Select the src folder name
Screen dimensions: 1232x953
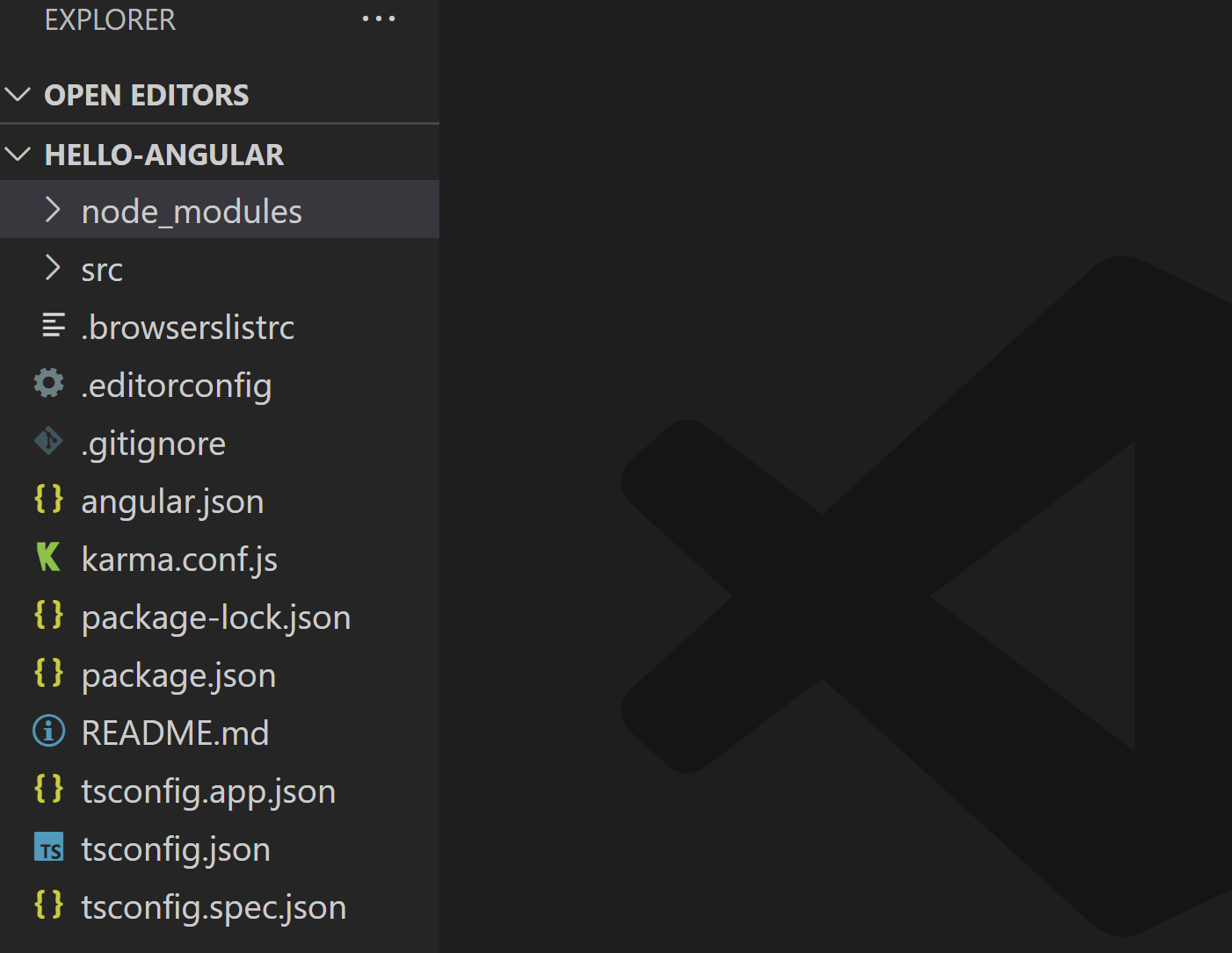click(102, 270)
